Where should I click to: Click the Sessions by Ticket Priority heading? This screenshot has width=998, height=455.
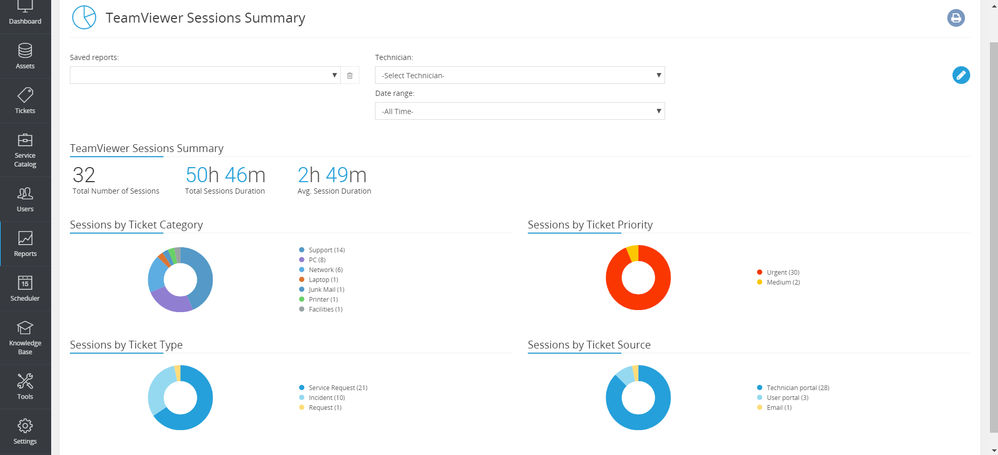590,225
